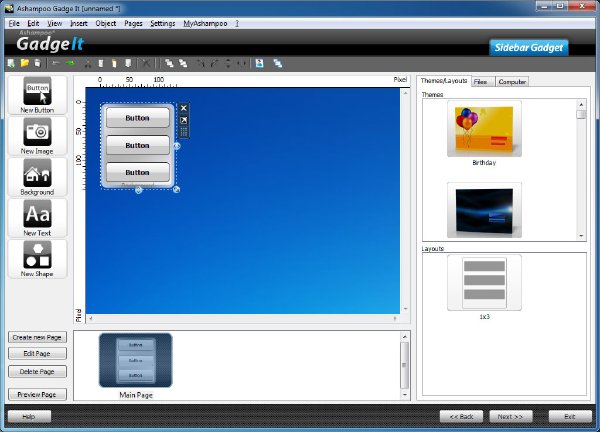This screenshot has width=600, height=432.
Task: Switch to the Files tab
Action: point(483,82)
